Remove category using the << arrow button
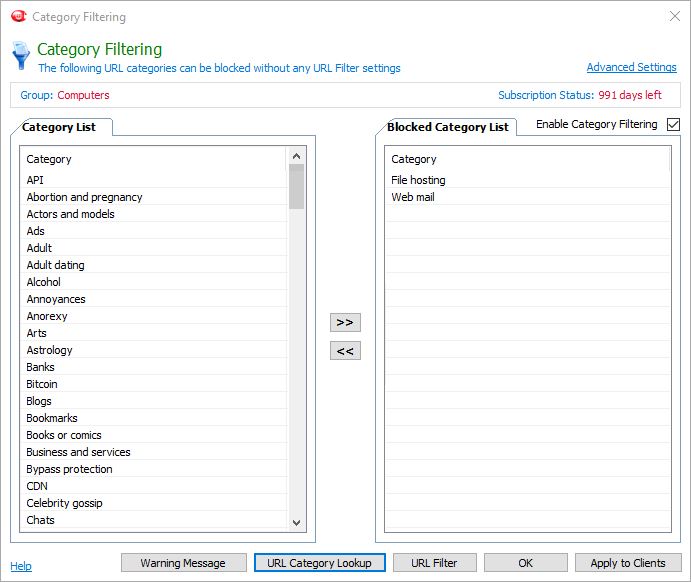691x582 pixels. 345,351
